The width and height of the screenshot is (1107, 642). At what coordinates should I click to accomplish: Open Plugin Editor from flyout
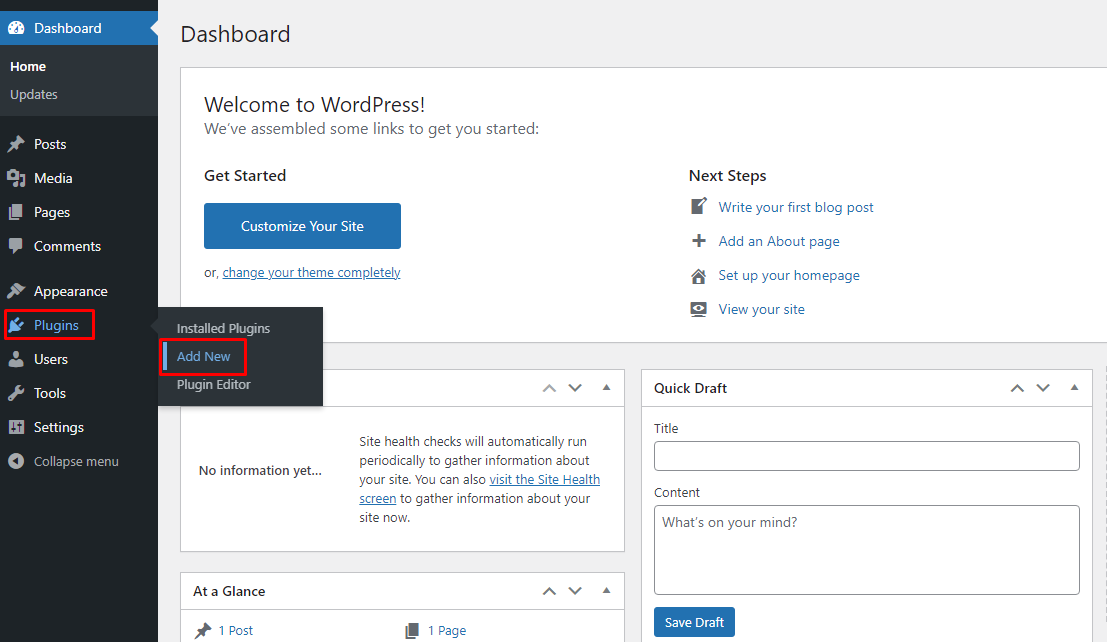[213, 384]
